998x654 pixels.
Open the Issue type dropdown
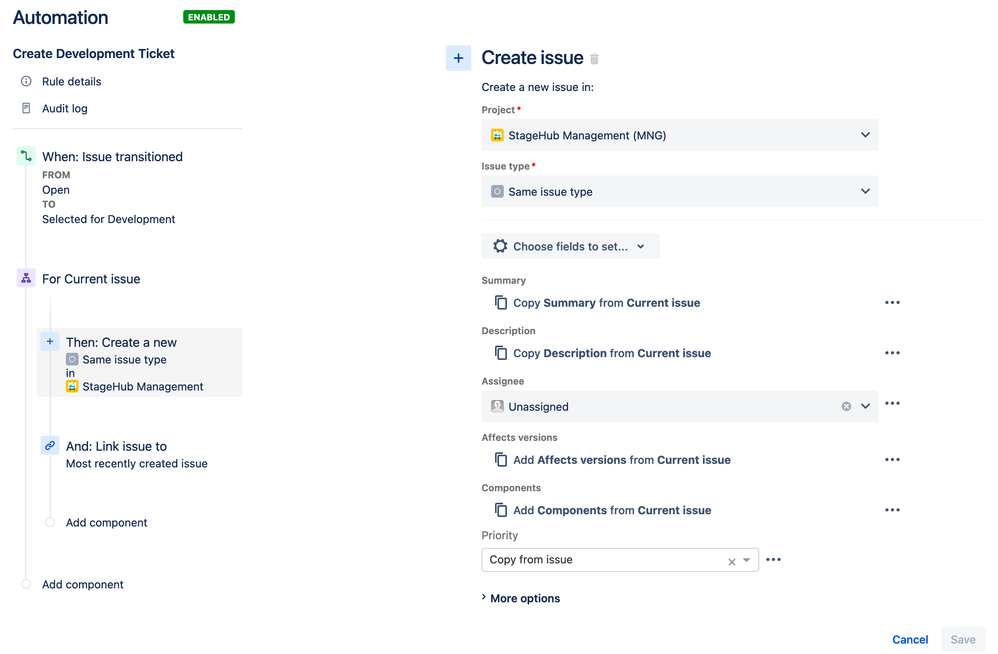[679, 191]
